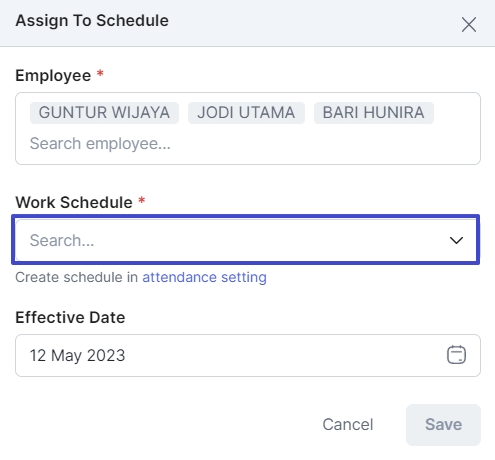
Task: Open the calendar picker icon
Action: tap(456, 355)
